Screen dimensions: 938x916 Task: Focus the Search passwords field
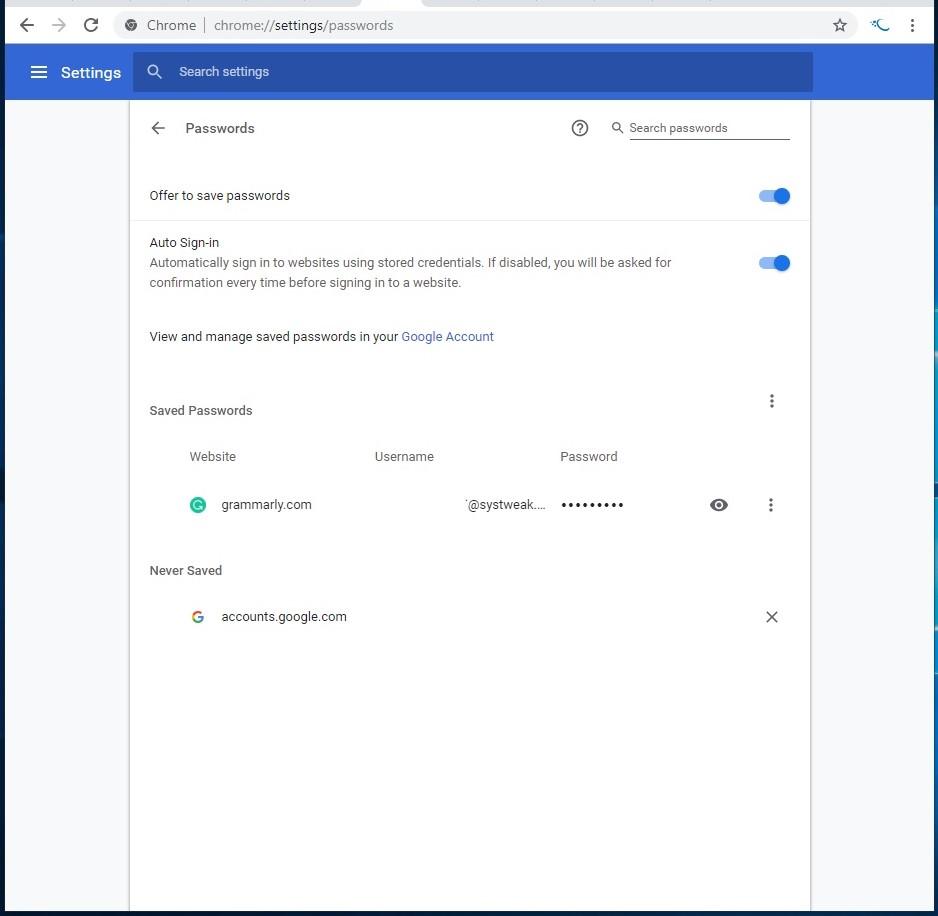[x=709, y=128]
